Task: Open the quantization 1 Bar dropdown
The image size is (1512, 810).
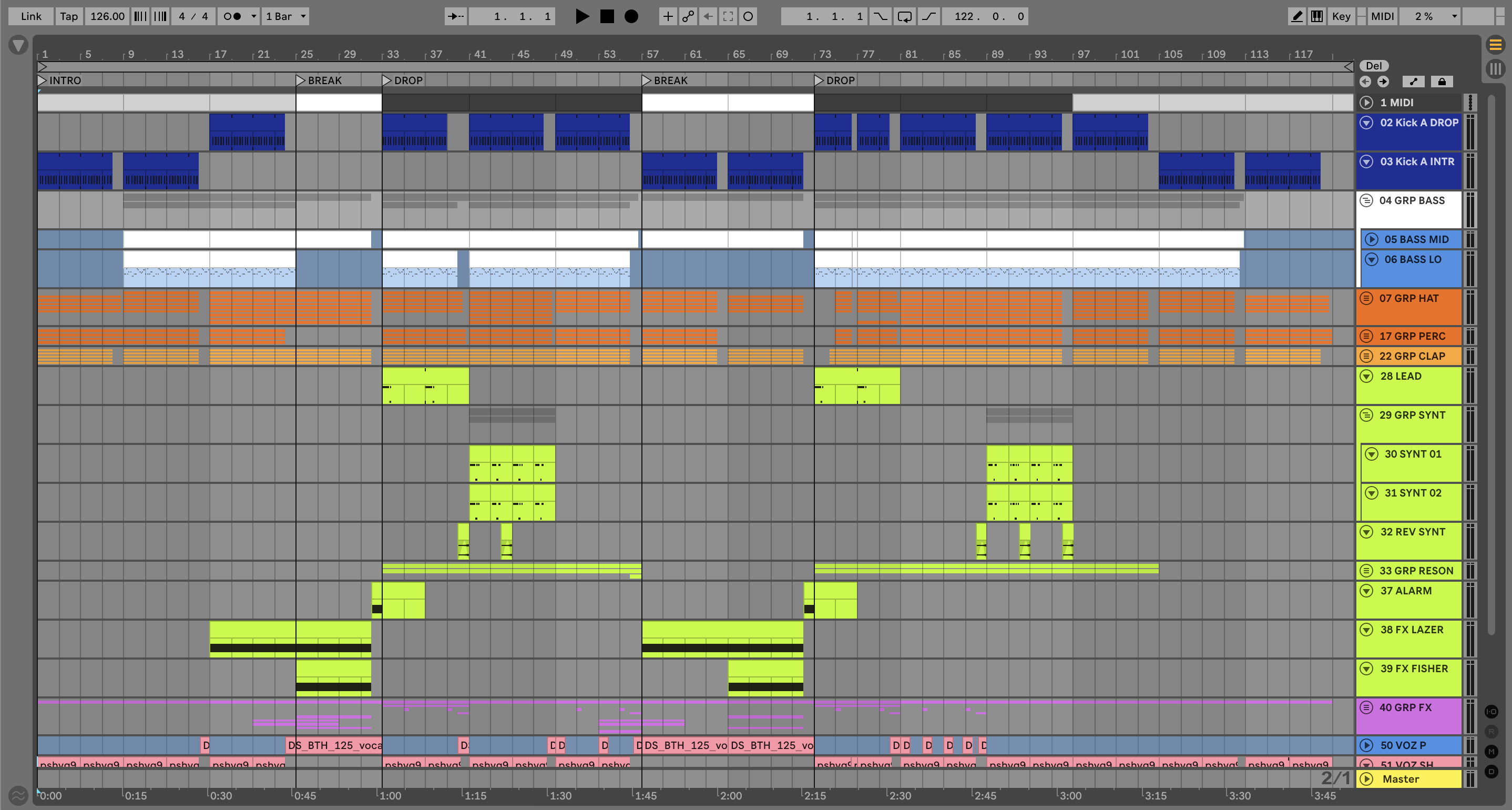Action: click(285, 16)
